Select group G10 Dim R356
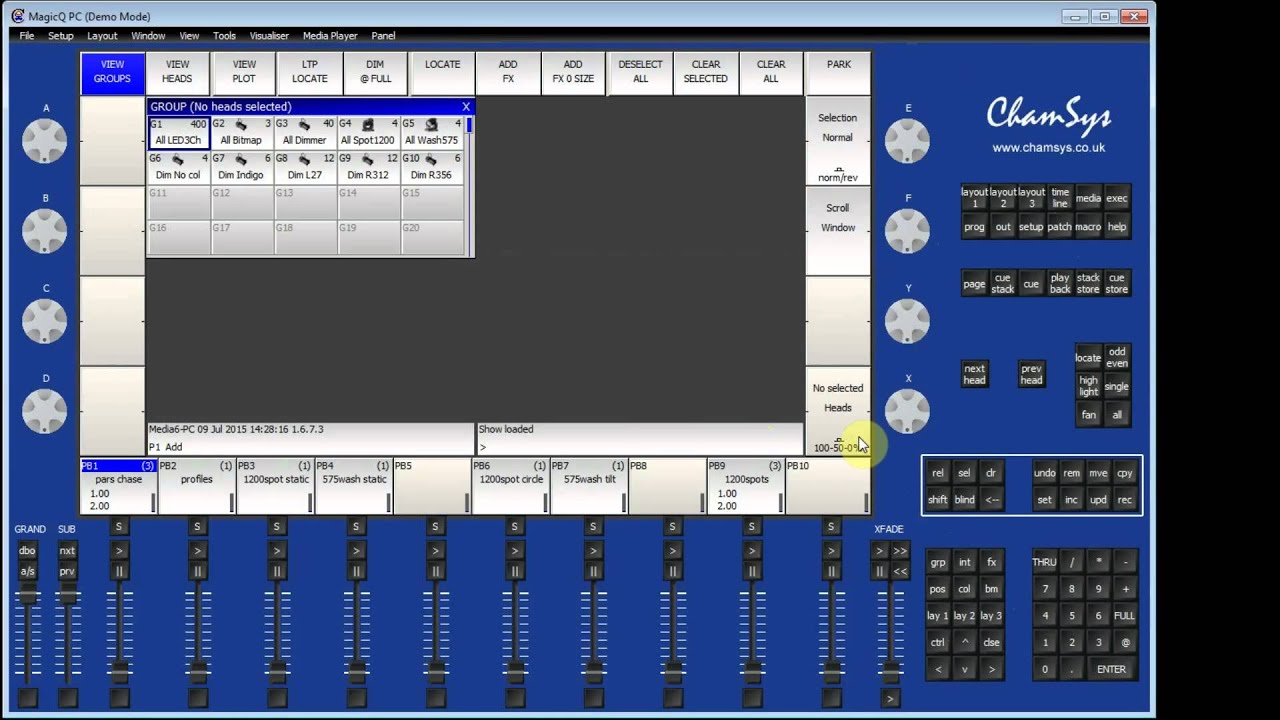Screen dimensions: 1280x720 click(431, 167)
